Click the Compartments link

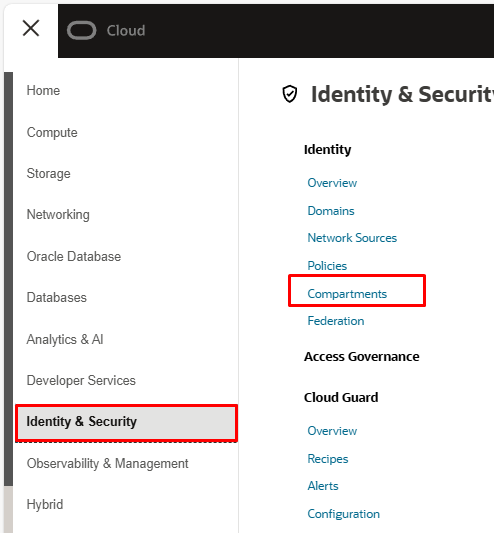(347, 294)
